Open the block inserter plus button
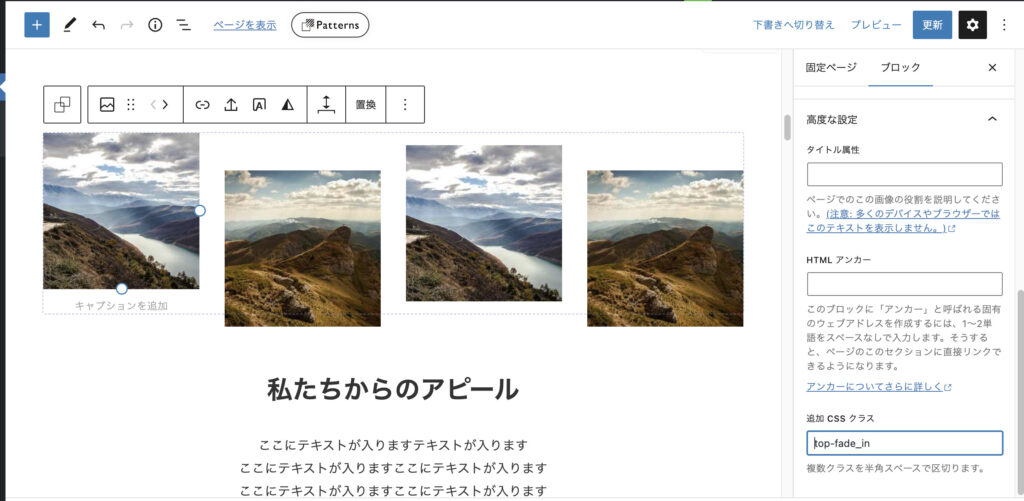 pos(37,25)
